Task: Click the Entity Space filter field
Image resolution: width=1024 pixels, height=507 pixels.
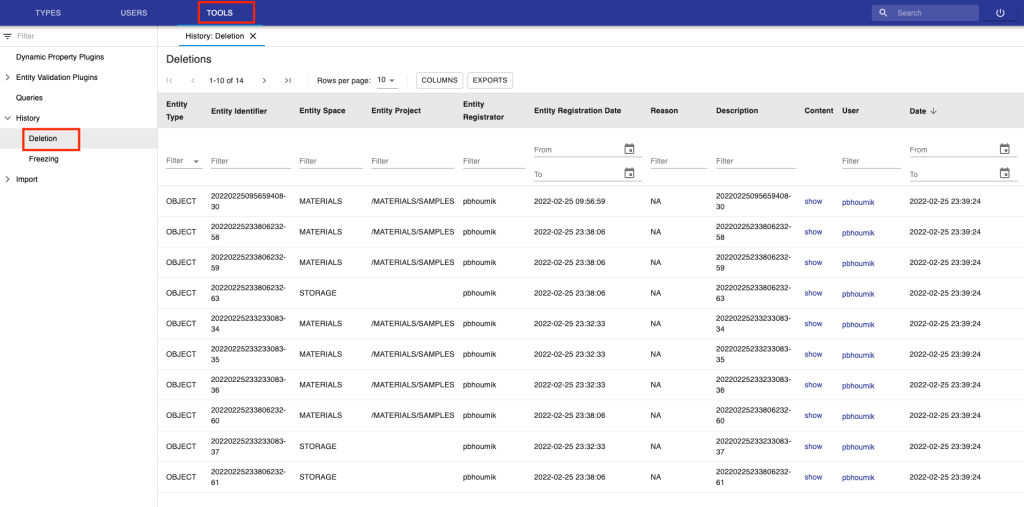Action: click(330, 161)
